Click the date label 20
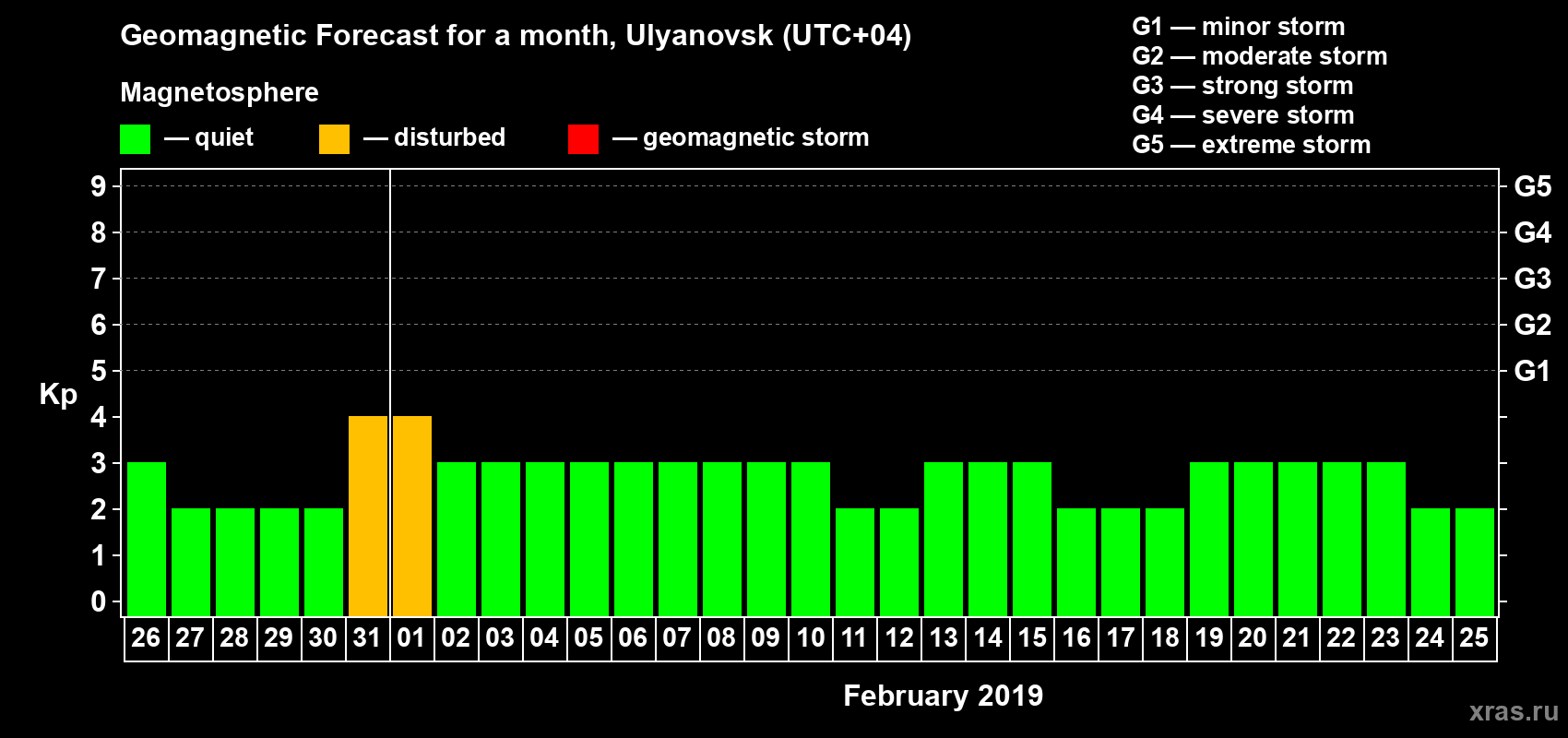 (x=1253, y=637)
